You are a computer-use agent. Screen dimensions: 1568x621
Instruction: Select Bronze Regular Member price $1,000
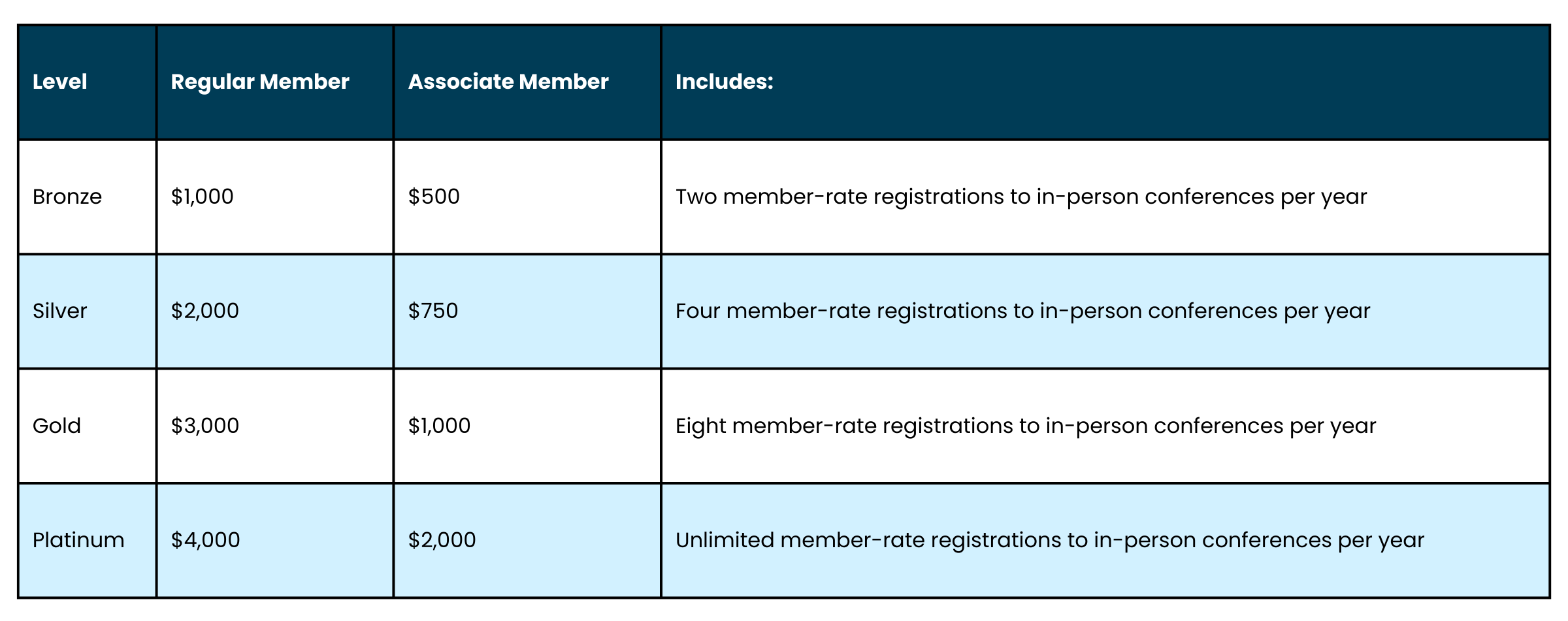(203, 197)
